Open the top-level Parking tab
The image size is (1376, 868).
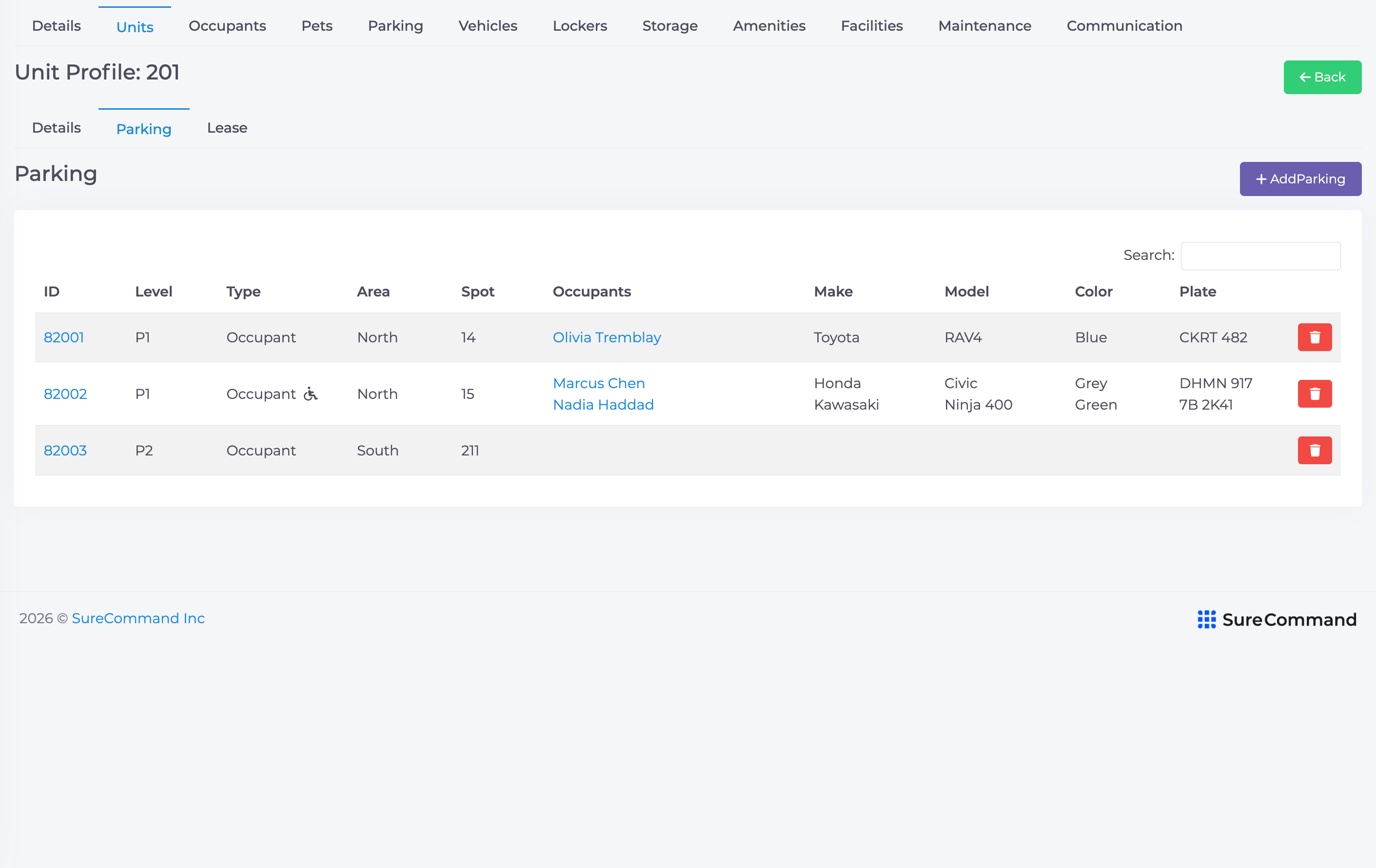(x=395, y=26)
